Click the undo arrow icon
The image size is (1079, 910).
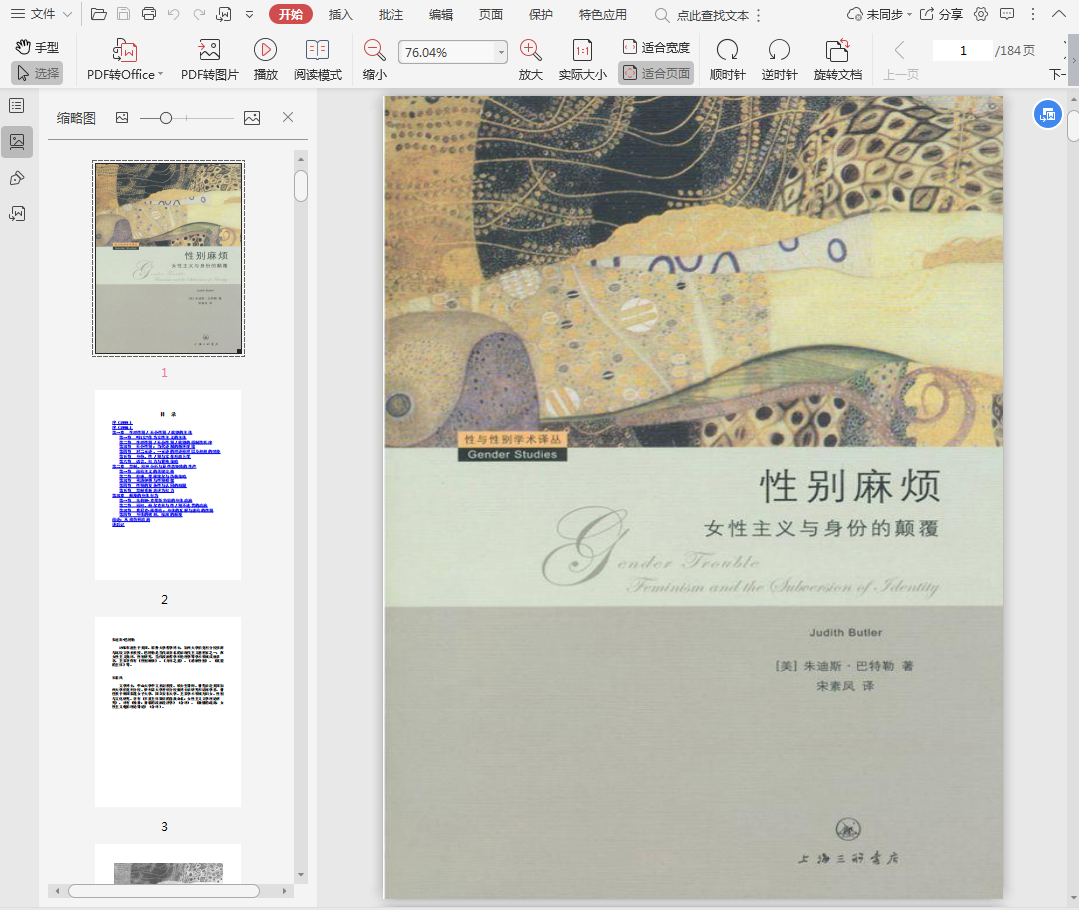pos(174,14)
